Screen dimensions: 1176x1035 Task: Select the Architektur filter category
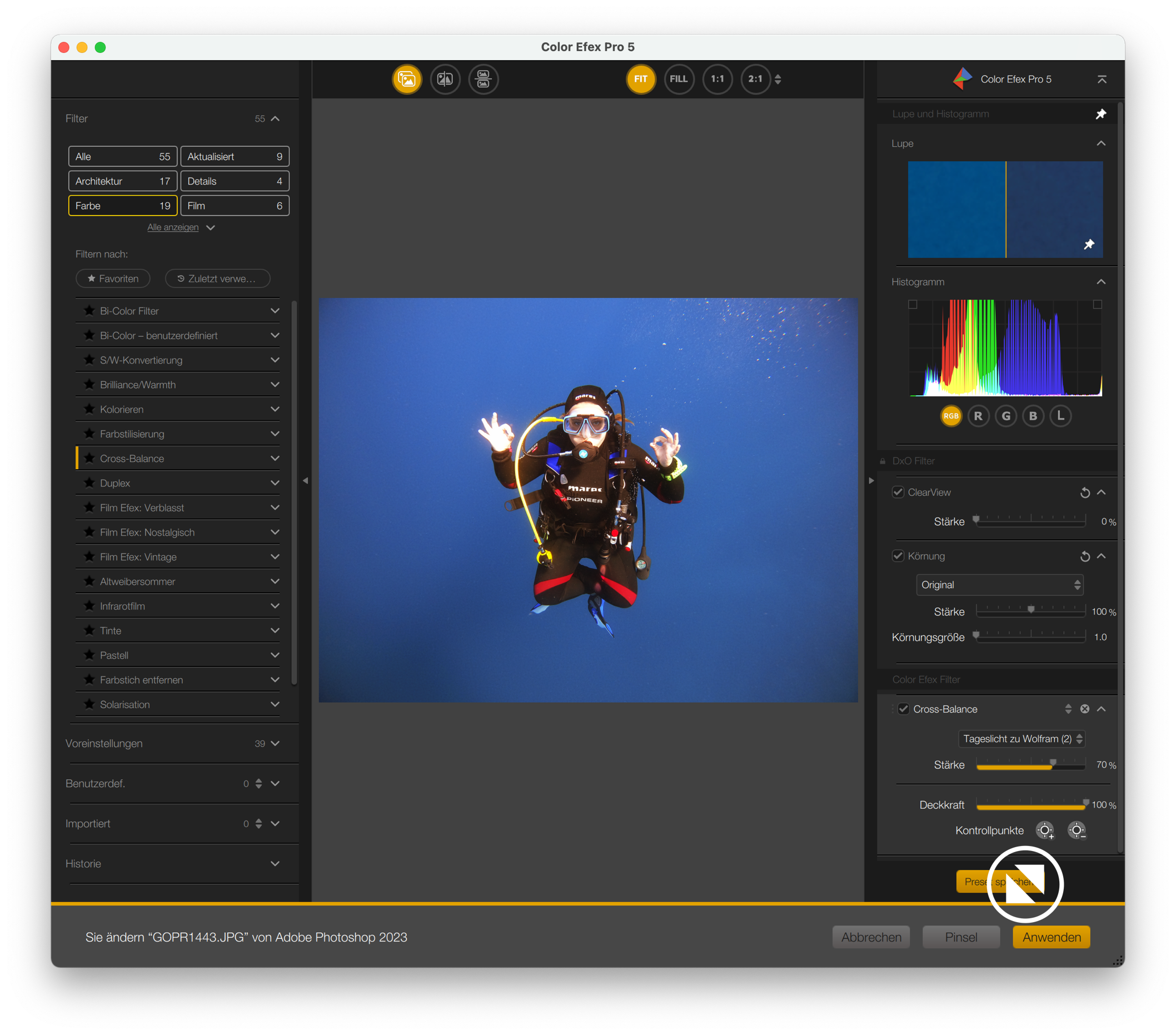pyautogui.click(x=123, y=181)
